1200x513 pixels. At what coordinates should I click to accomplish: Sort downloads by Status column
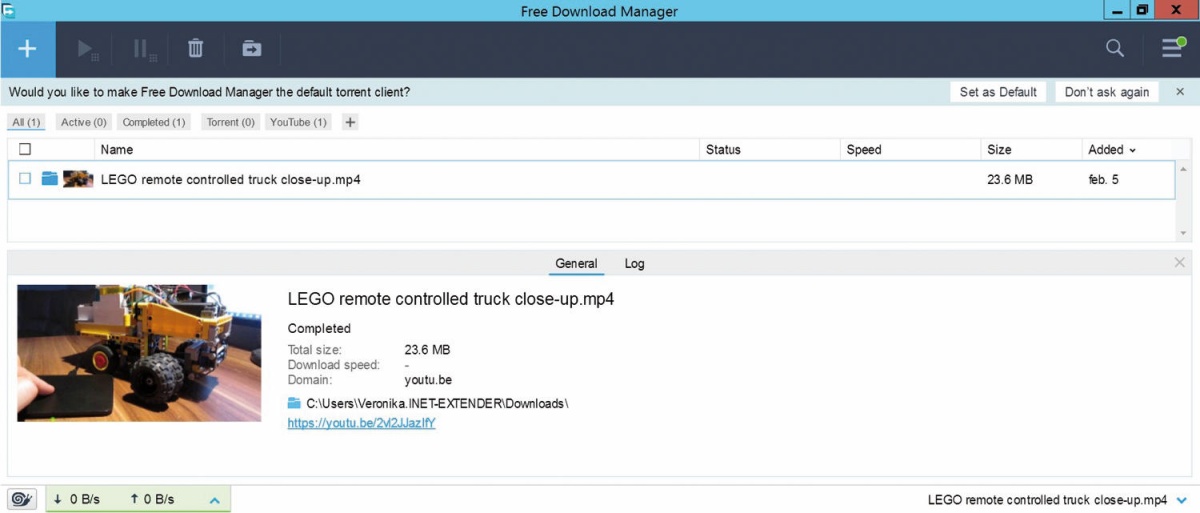tap(723, 150)
